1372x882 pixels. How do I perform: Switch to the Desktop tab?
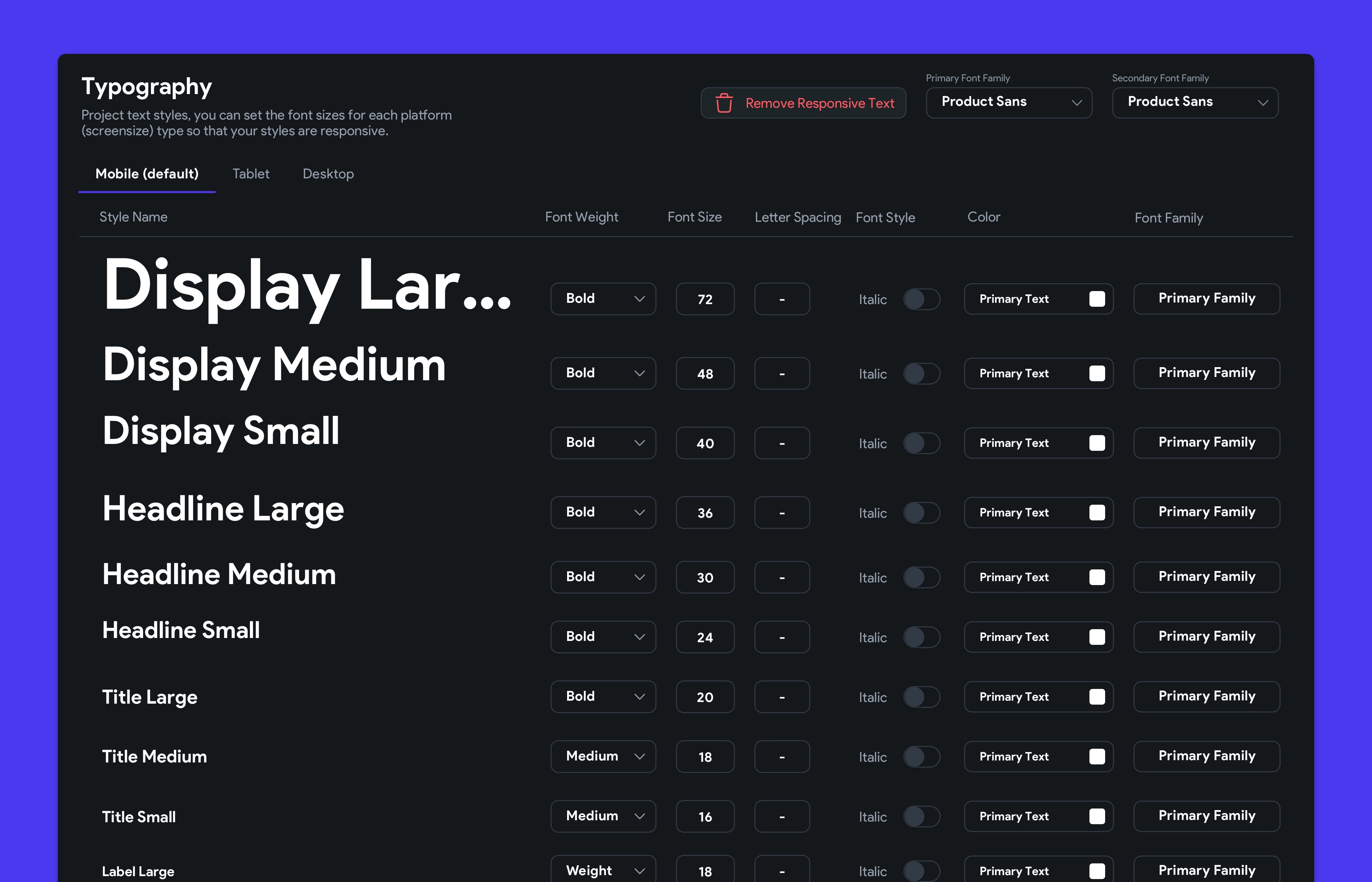[328, 174]
